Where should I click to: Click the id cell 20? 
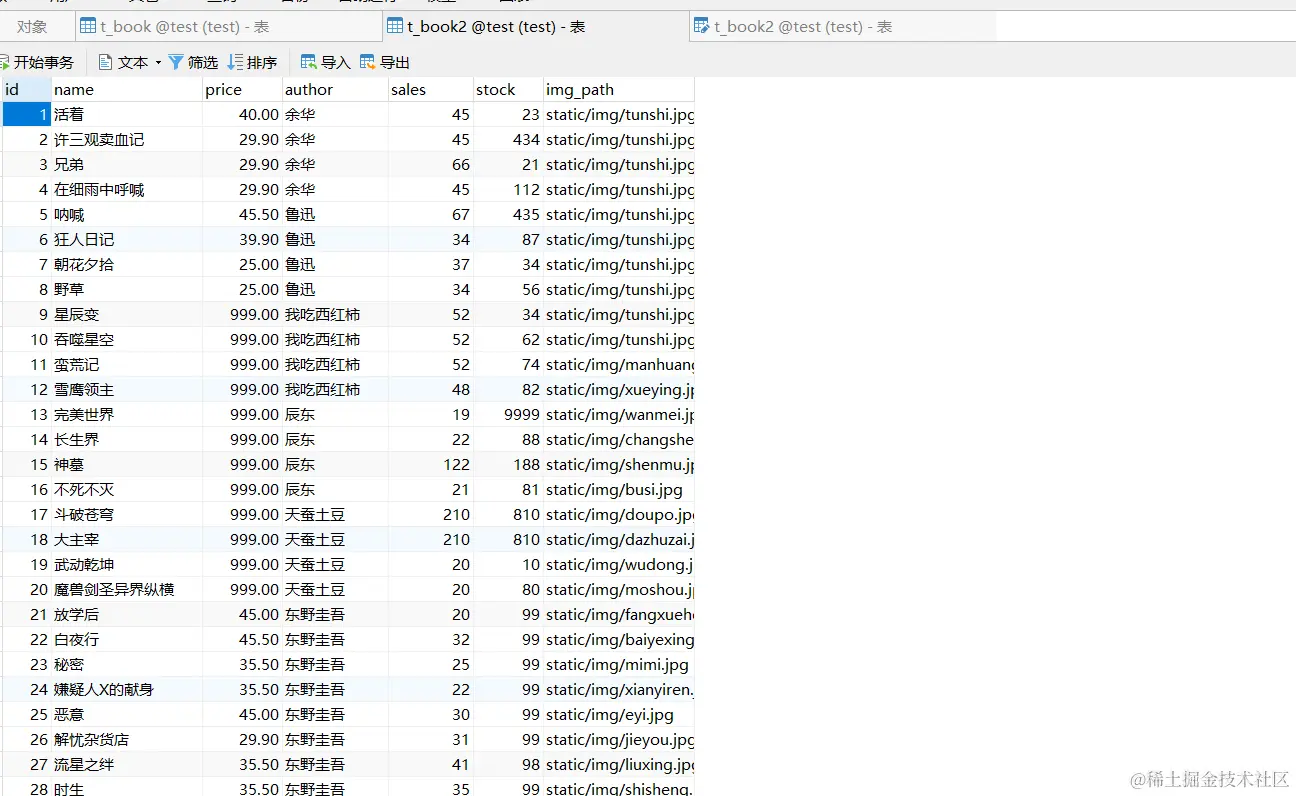26,589
